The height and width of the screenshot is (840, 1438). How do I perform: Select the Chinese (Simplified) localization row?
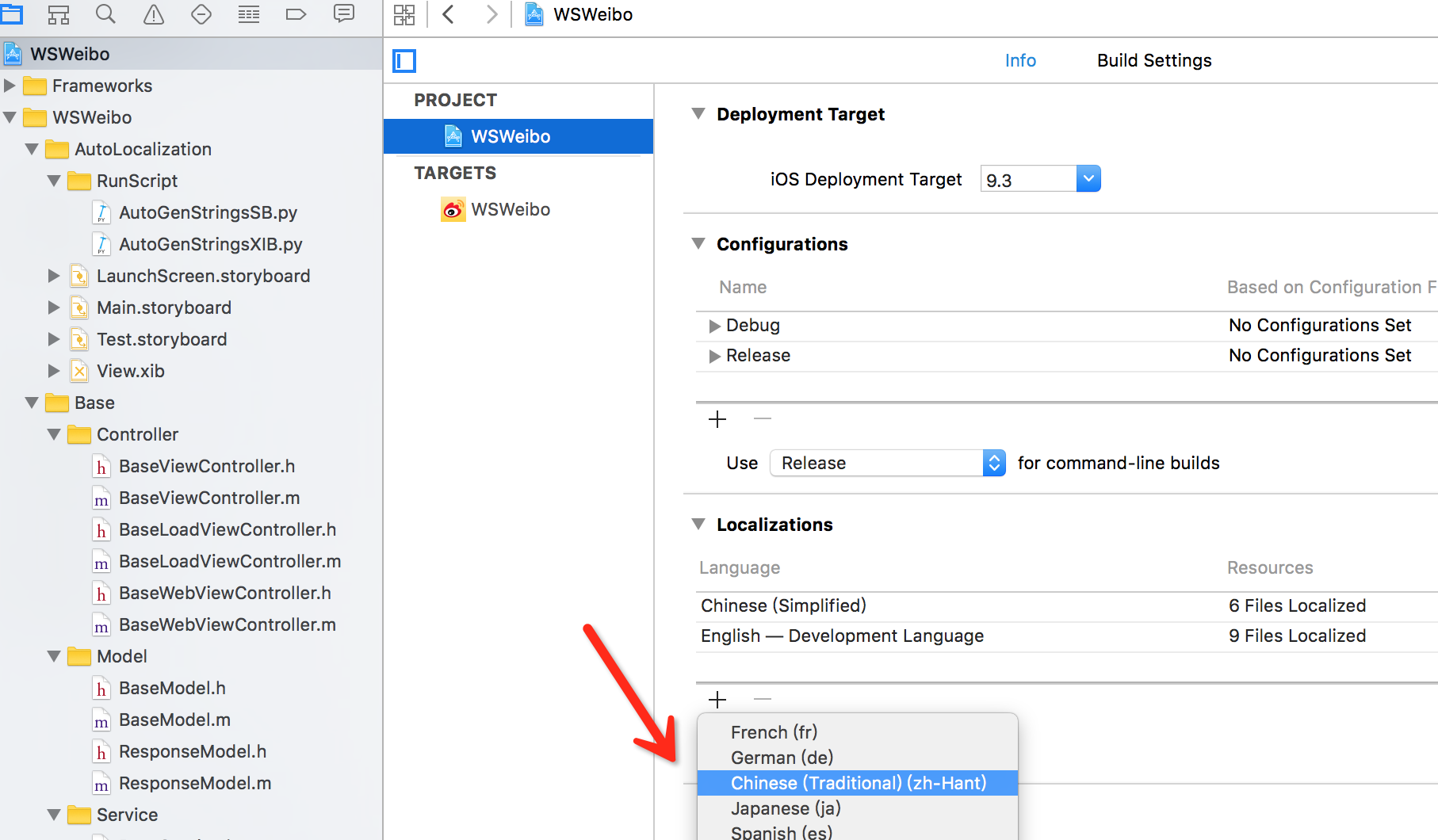pyautogui.click(x=1067, y=606)
